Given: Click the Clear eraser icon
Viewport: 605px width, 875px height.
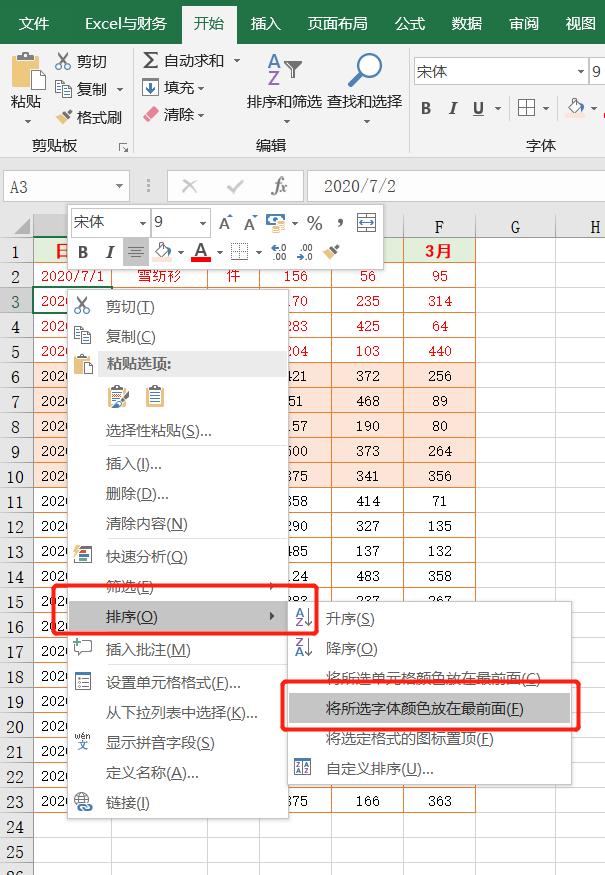Looking at the screenshot, I should tap(151, 114).
